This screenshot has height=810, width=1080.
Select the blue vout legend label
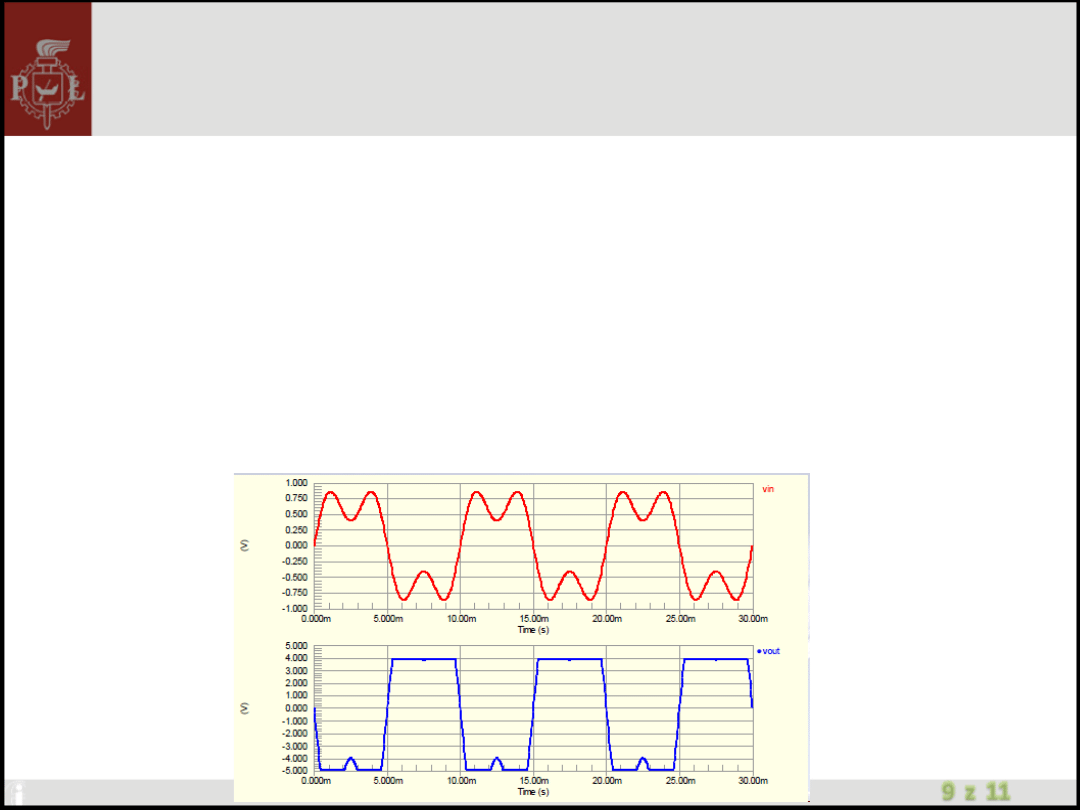pos(771,651)
